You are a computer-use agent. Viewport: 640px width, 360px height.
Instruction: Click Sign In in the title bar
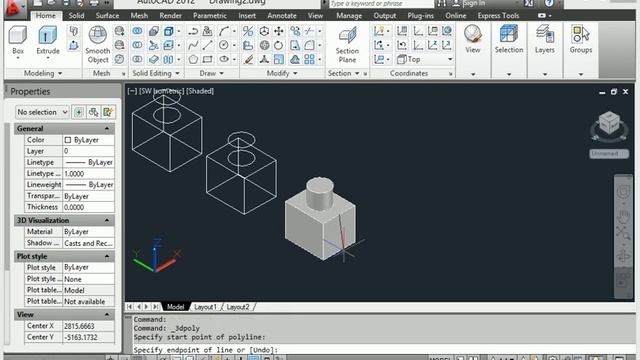474,4
